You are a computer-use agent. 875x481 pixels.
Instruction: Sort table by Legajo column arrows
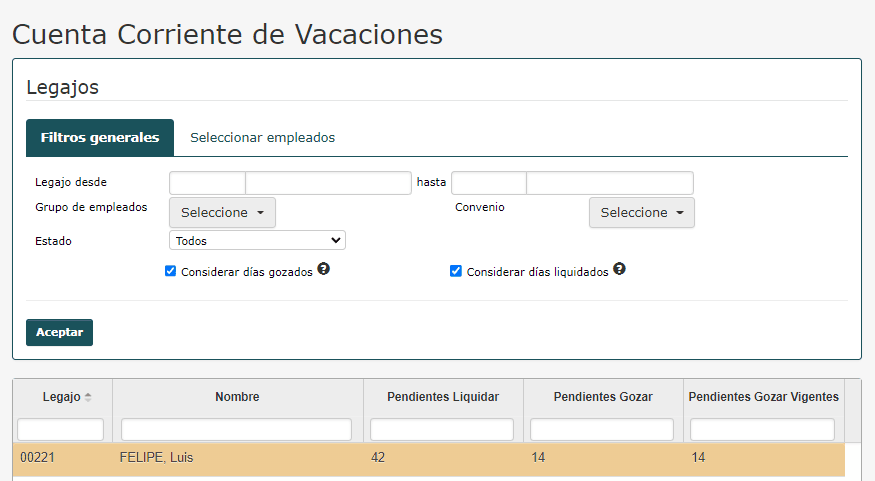point(88,397)
